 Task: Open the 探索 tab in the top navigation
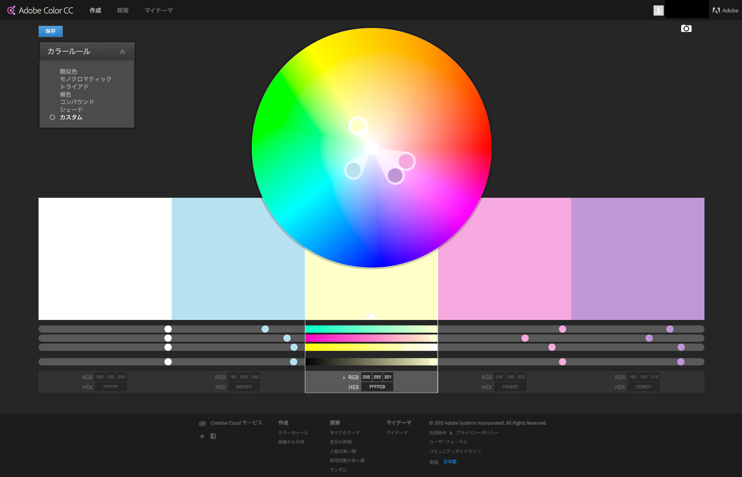click(x=123, y=10)
